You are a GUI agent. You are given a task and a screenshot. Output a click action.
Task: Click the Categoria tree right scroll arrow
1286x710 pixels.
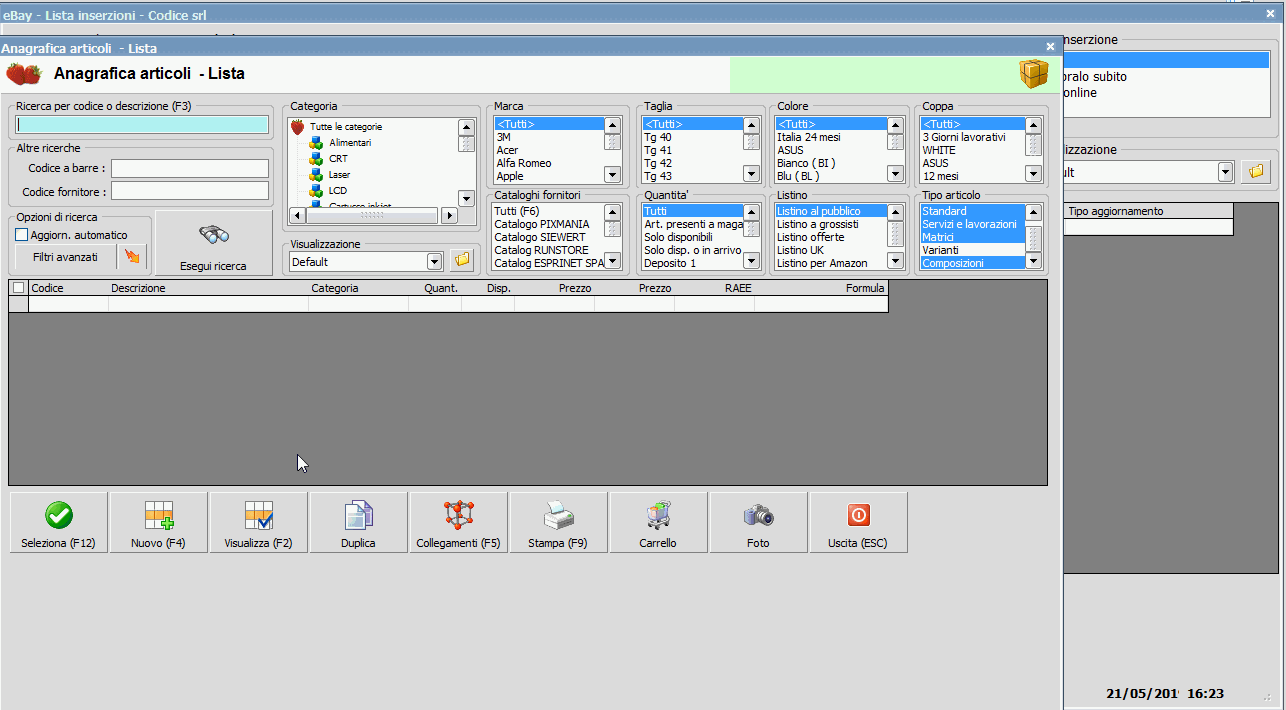point(449,215)
